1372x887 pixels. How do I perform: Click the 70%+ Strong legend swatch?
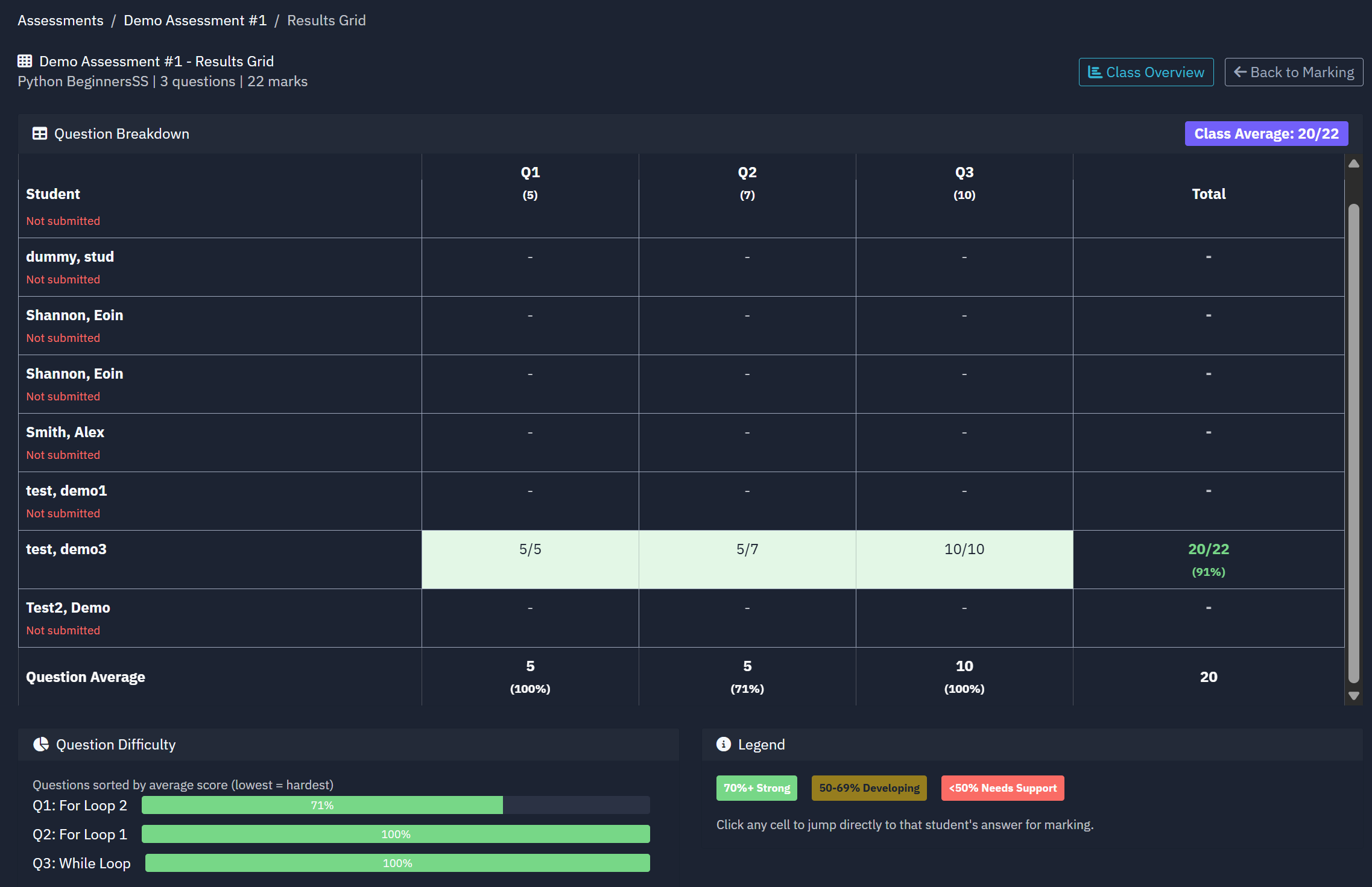coord(756,788)
